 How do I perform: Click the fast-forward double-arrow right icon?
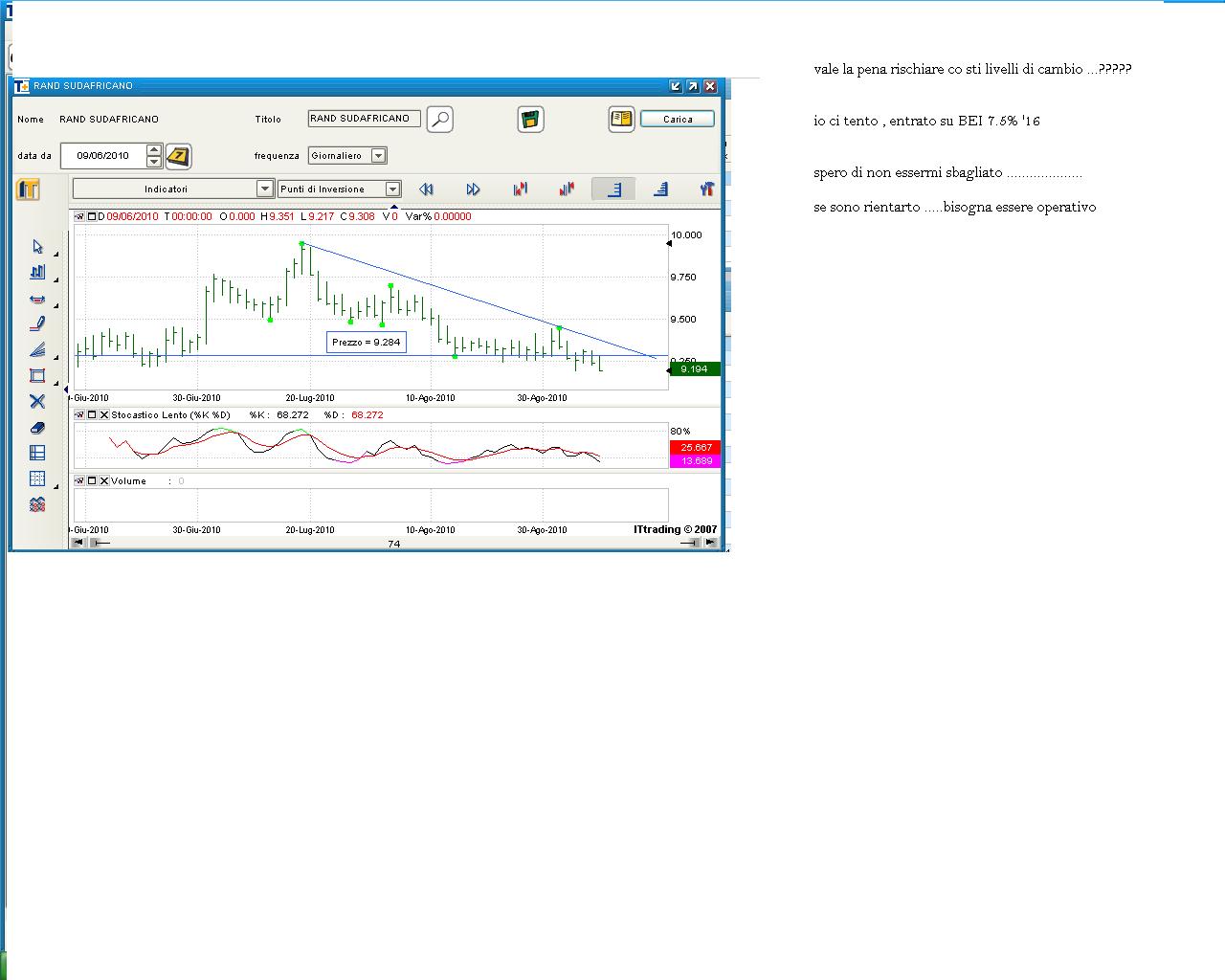473,189
